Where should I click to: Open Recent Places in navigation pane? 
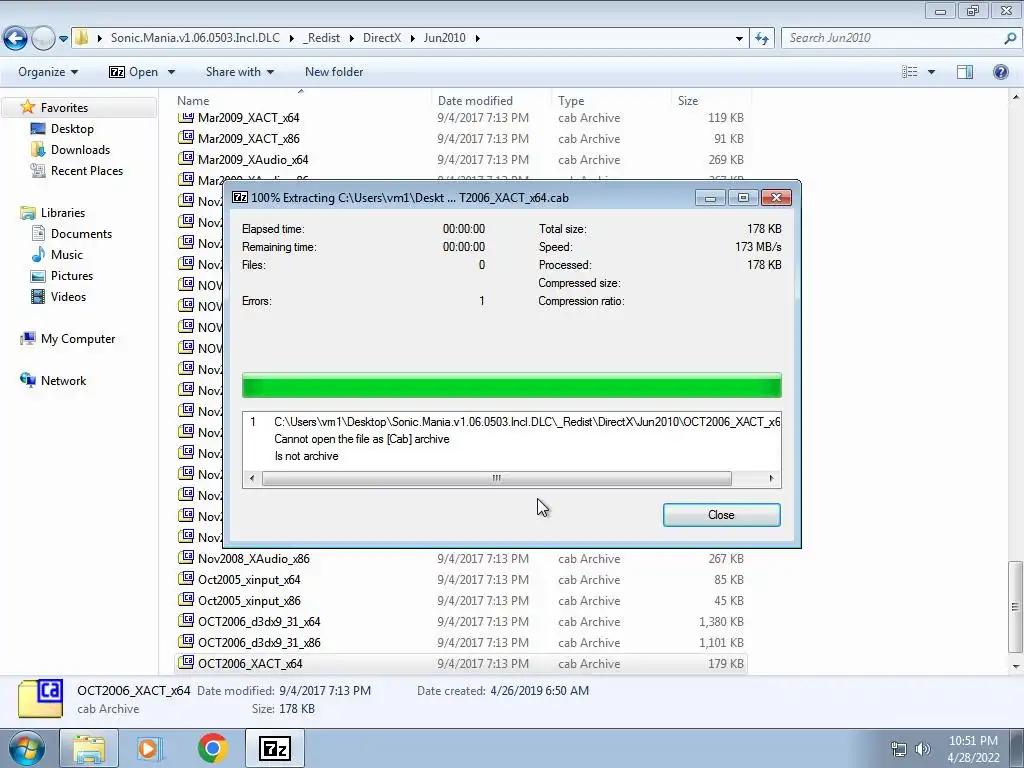[87, 170]
